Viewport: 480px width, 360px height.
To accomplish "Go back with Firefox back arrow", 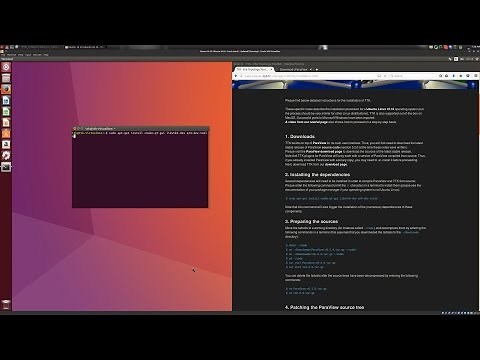I will (x=236, y=76).
